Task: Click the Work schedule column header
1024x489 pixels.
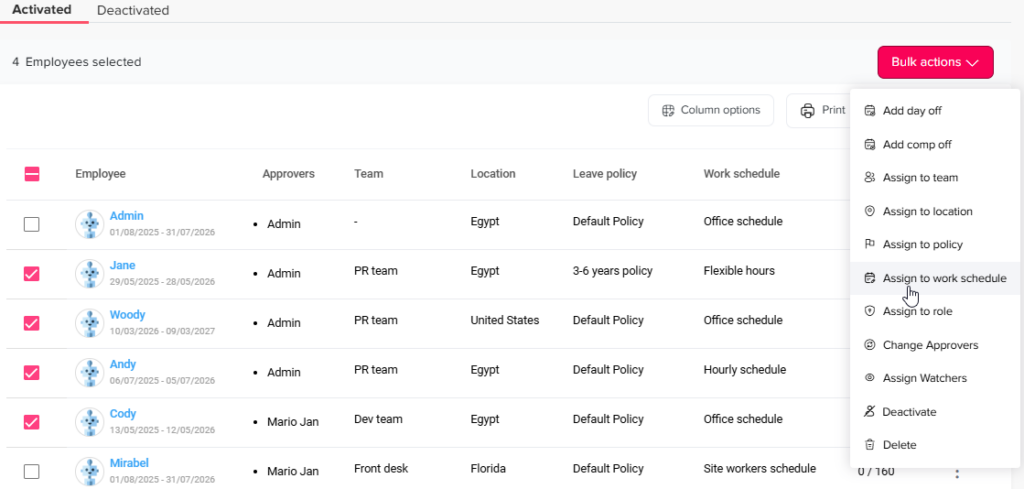Action: (741, 174)
